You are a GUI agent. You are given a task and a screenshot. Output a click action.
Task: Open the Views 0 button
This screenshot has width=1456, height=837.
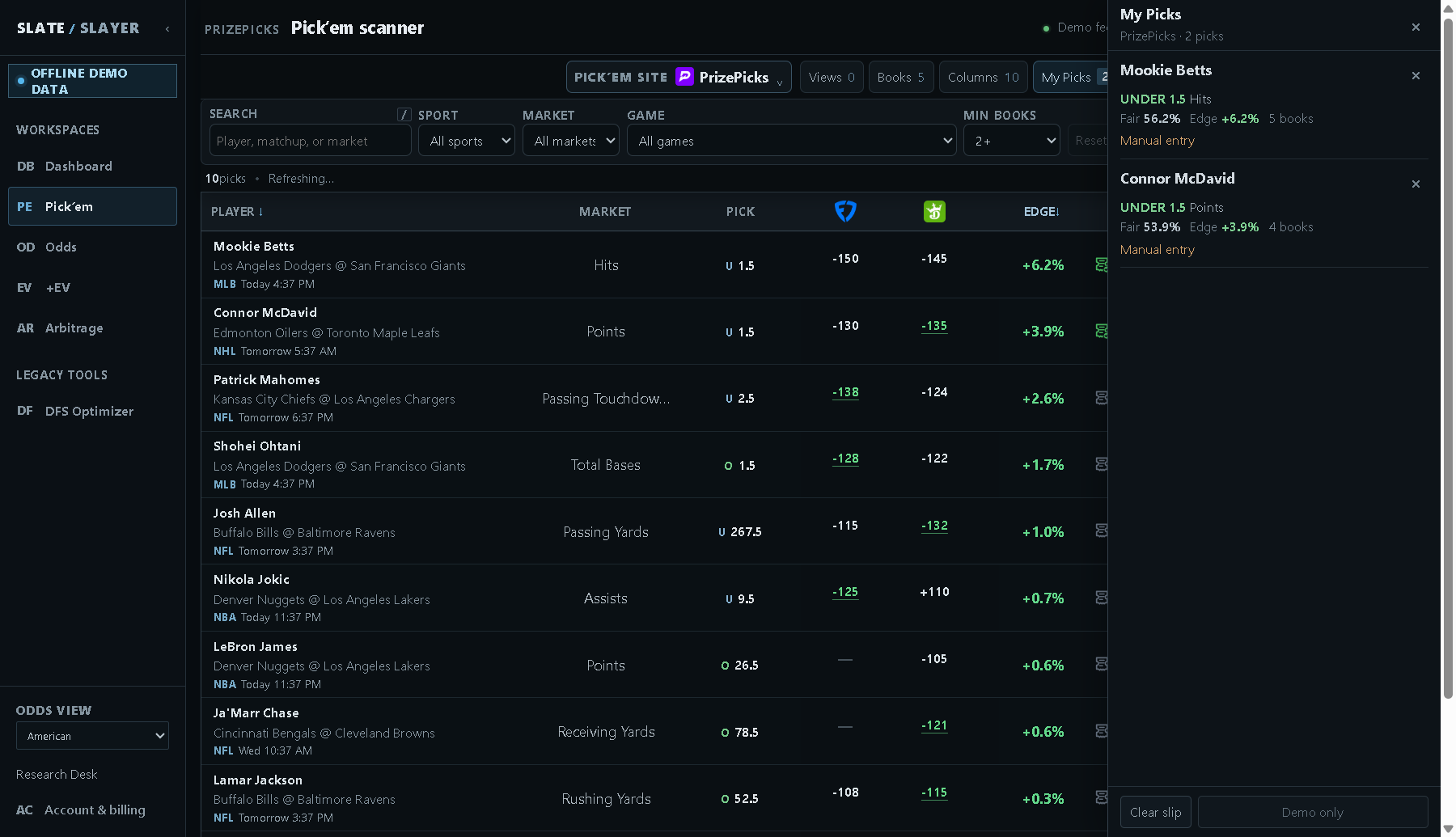832,77
